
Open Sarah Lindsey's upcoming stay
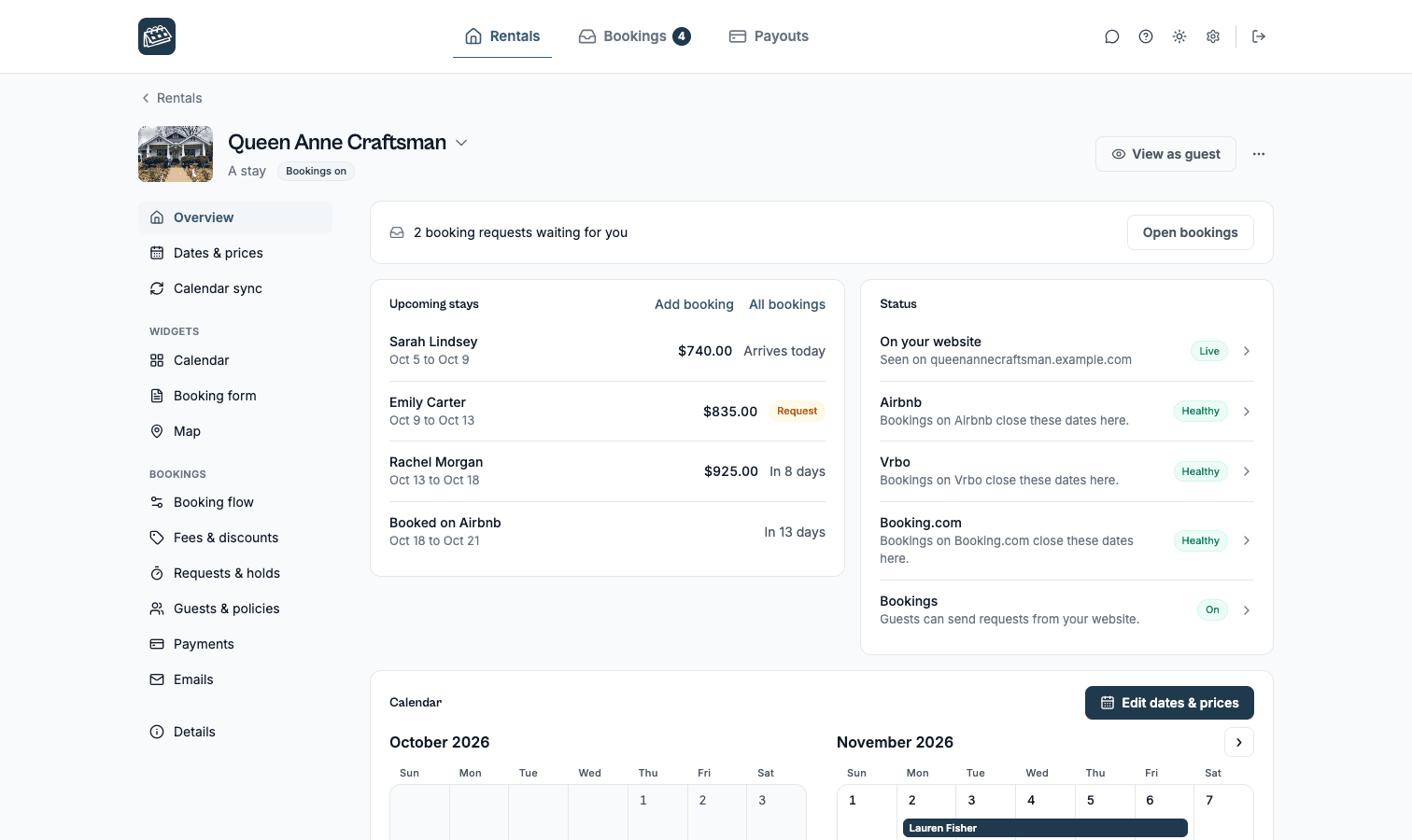pos(607,351)
